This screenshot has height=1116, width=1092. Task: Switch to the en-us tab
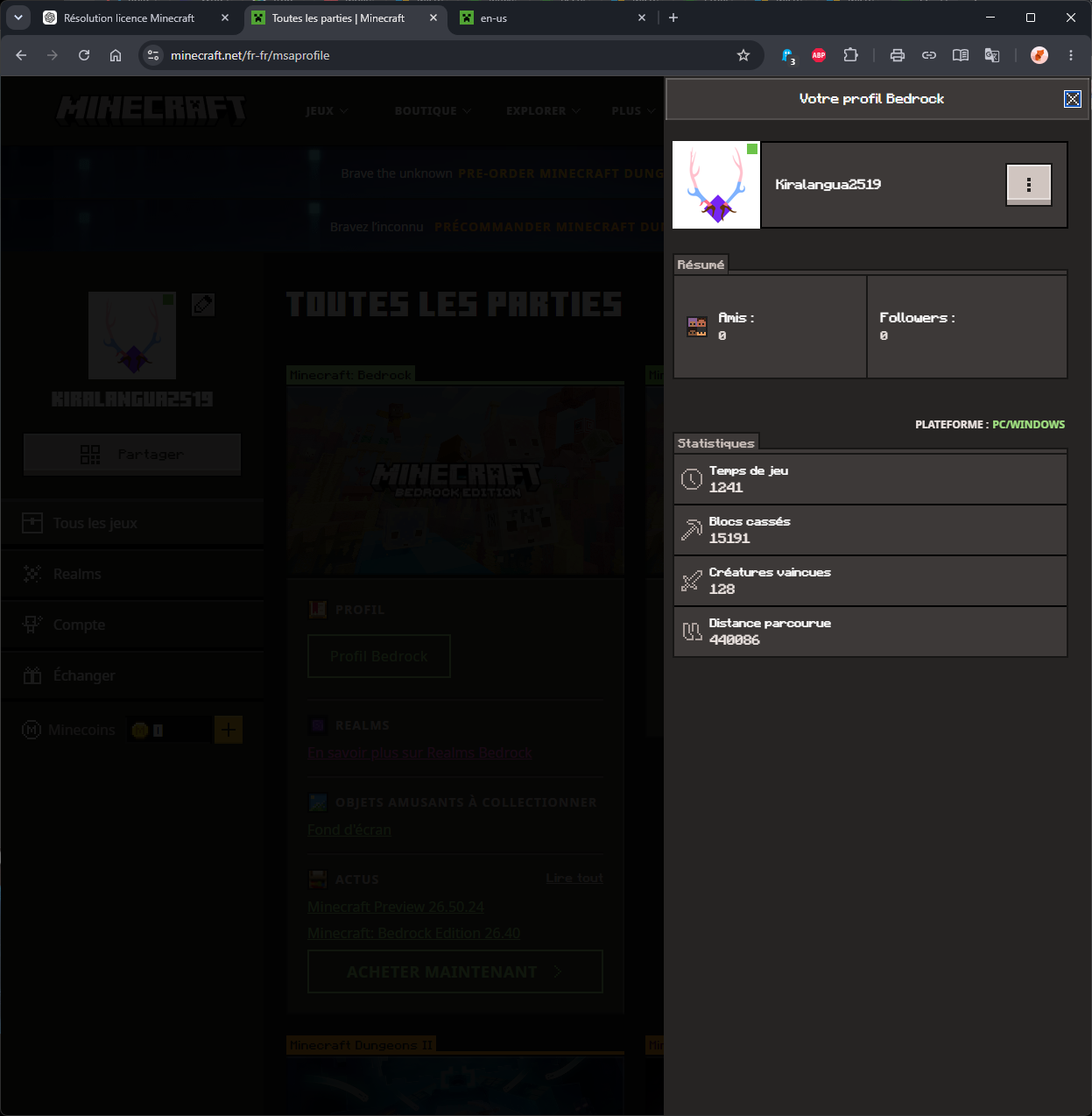tap(553, 18)
